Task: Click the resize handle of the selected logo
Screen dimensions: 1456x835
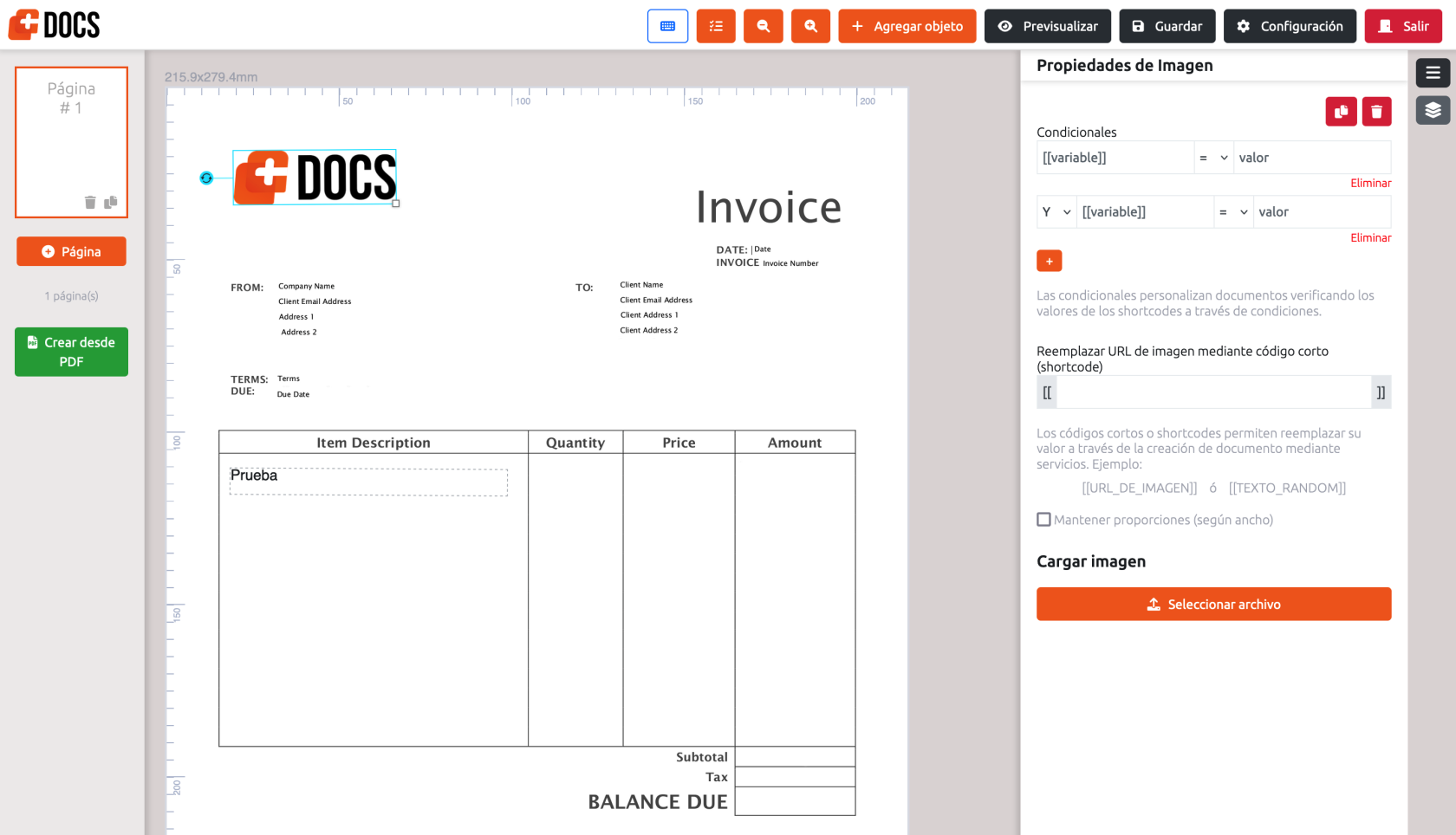Action: 396,204
